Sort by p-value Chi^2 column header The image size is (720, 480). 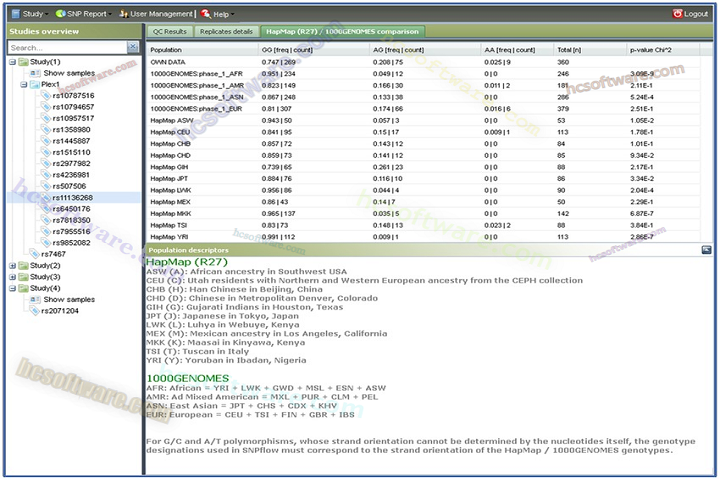[x=663, y=50]
